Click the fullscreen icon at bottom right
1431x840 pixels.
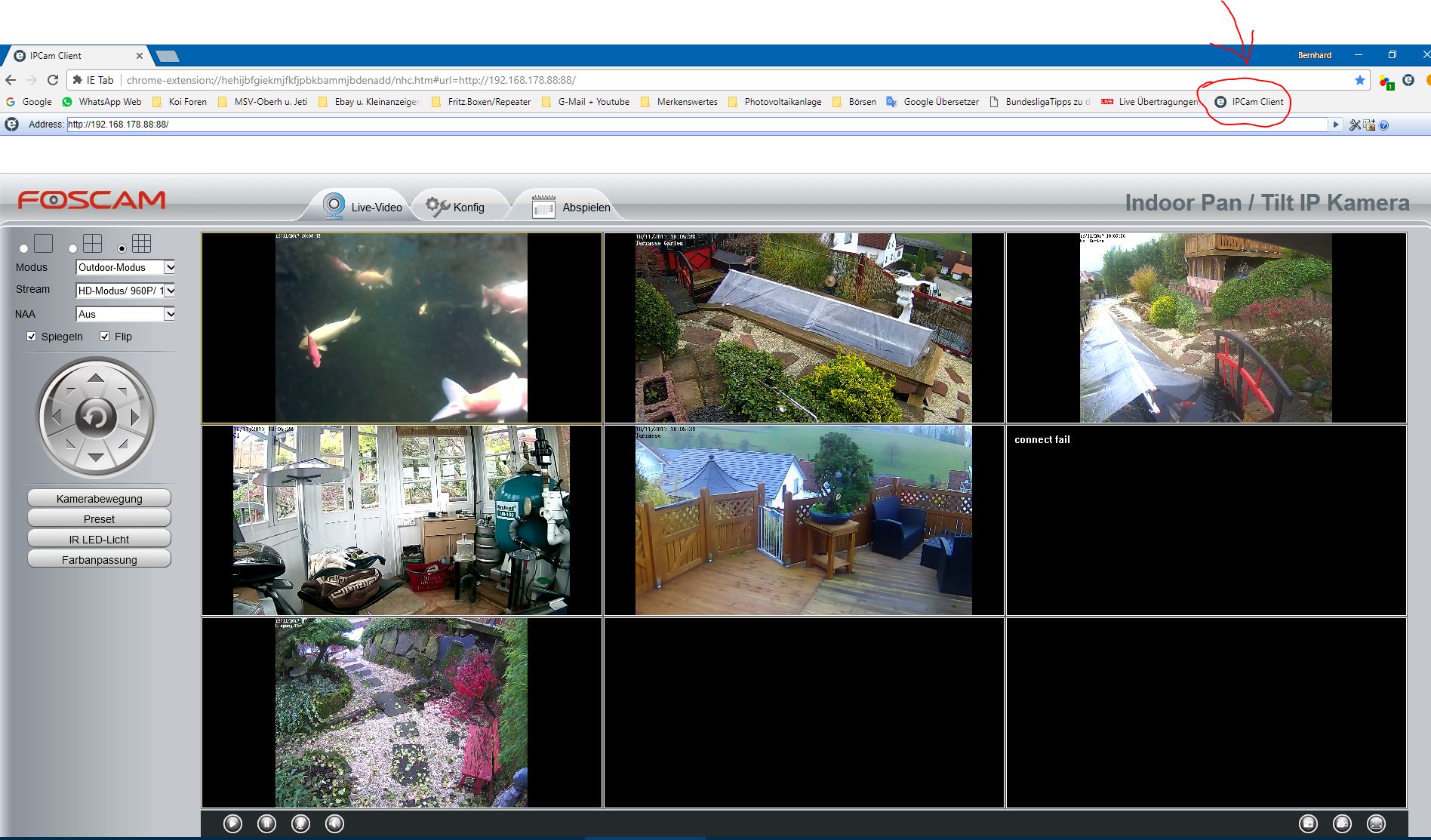point(1376,823)
